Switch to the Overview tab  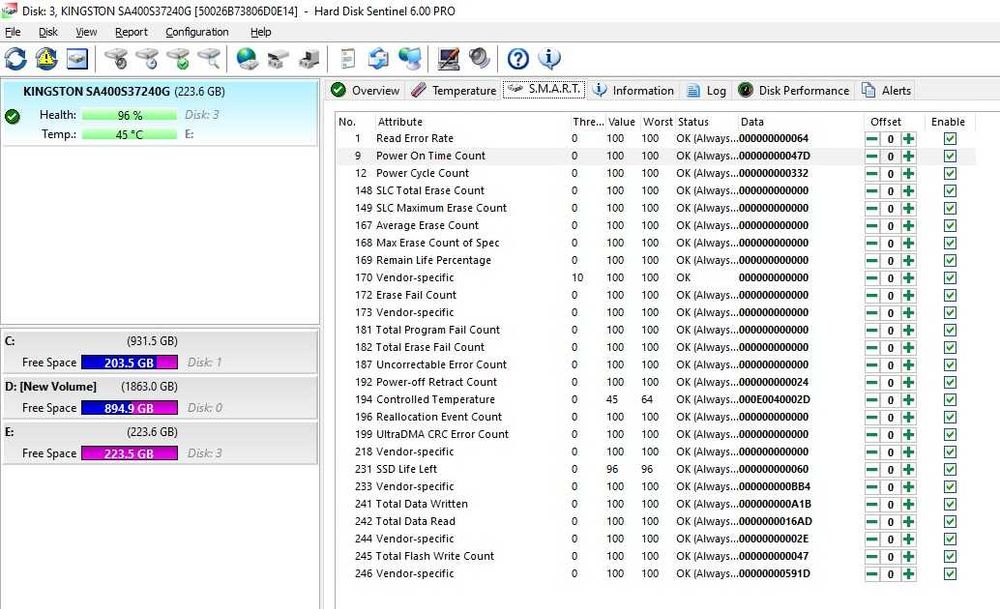tap(365, 91)
